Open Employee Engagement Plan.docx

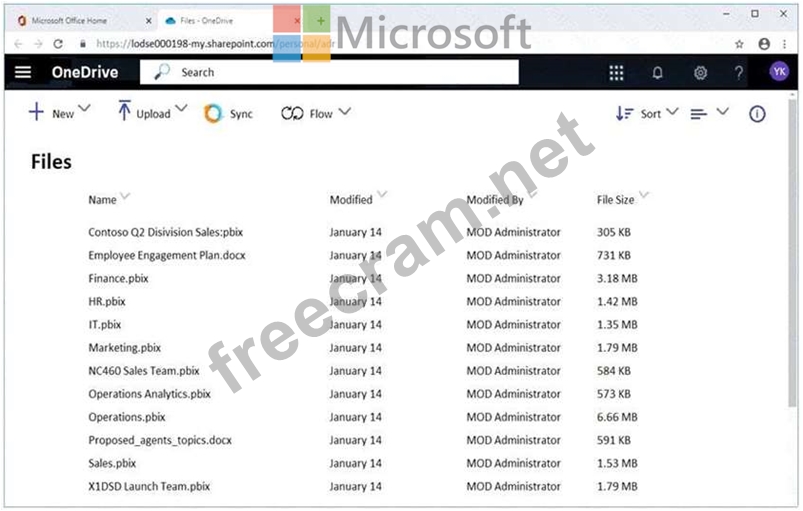(x=167, y=256)
